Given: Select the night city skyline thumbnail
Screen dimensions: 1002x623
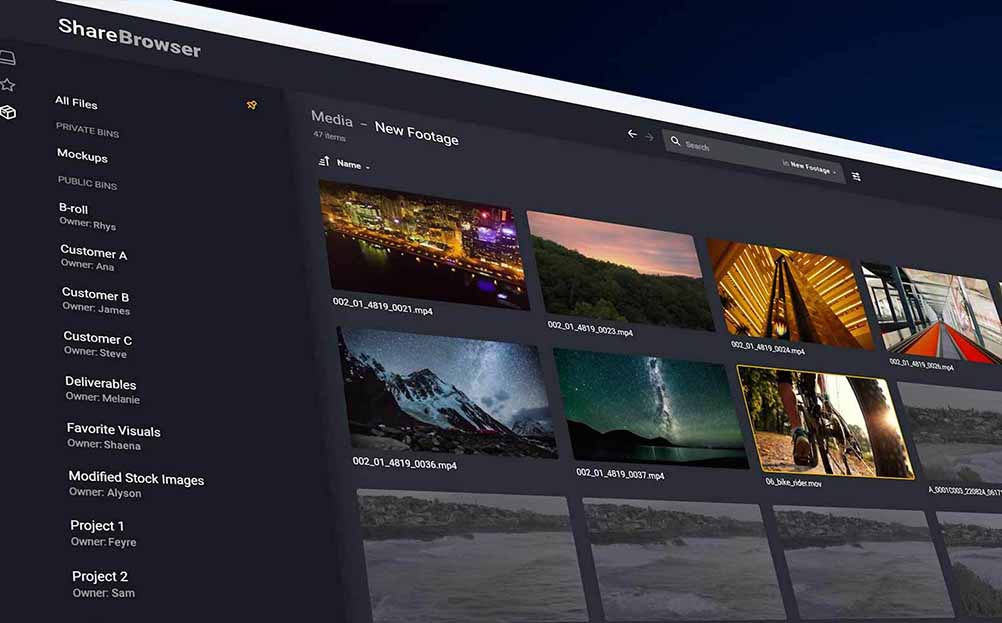Looking at the screenshot, I should pos(424,243).
